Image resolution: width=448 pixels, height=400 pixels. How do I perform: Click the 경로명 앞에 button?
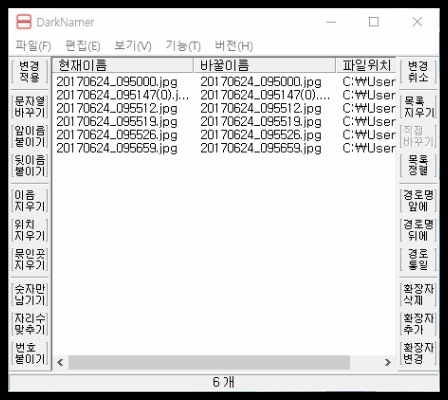418,201
